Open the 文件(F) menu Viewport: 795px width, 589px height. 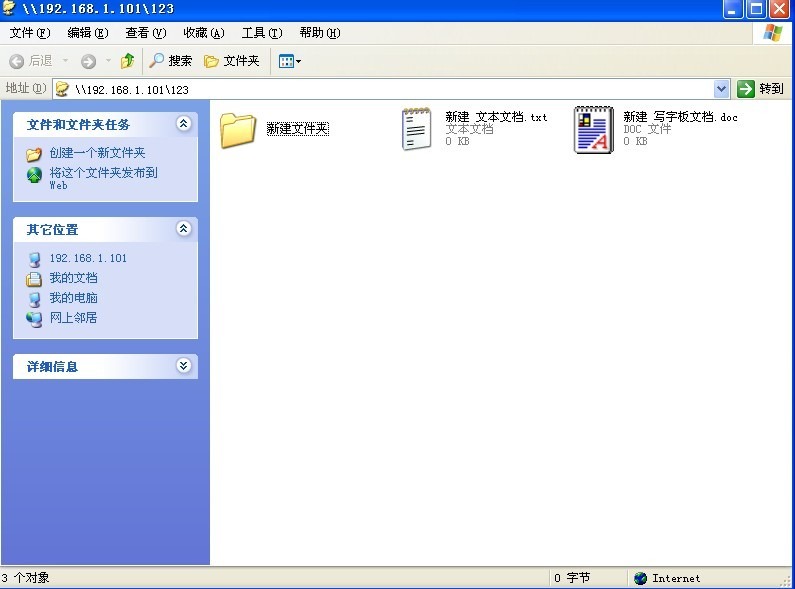(30, 33)
